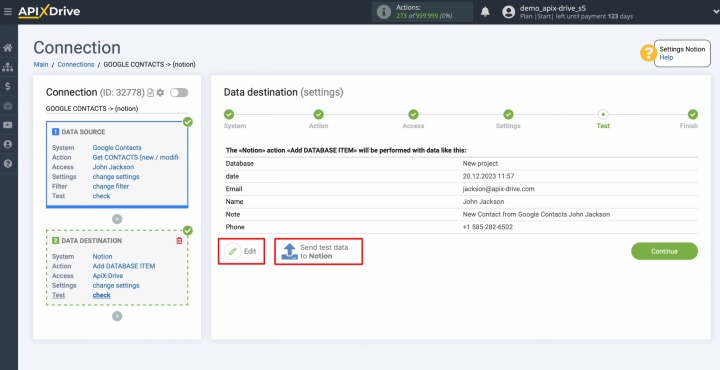The width and height of the screenshot is (720, 370).
Task: Delete data destination trash icon
Action: point(179,241)
